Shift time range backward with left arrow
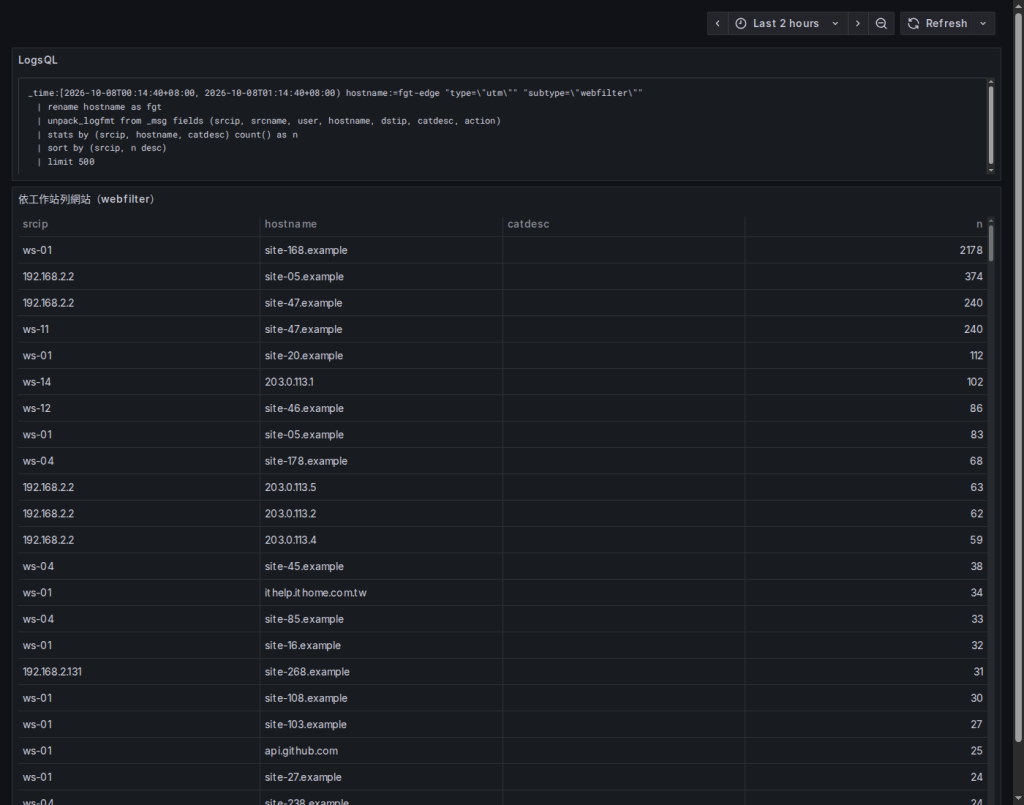The width and height of the screenshot is (1024, 805). 717,24
